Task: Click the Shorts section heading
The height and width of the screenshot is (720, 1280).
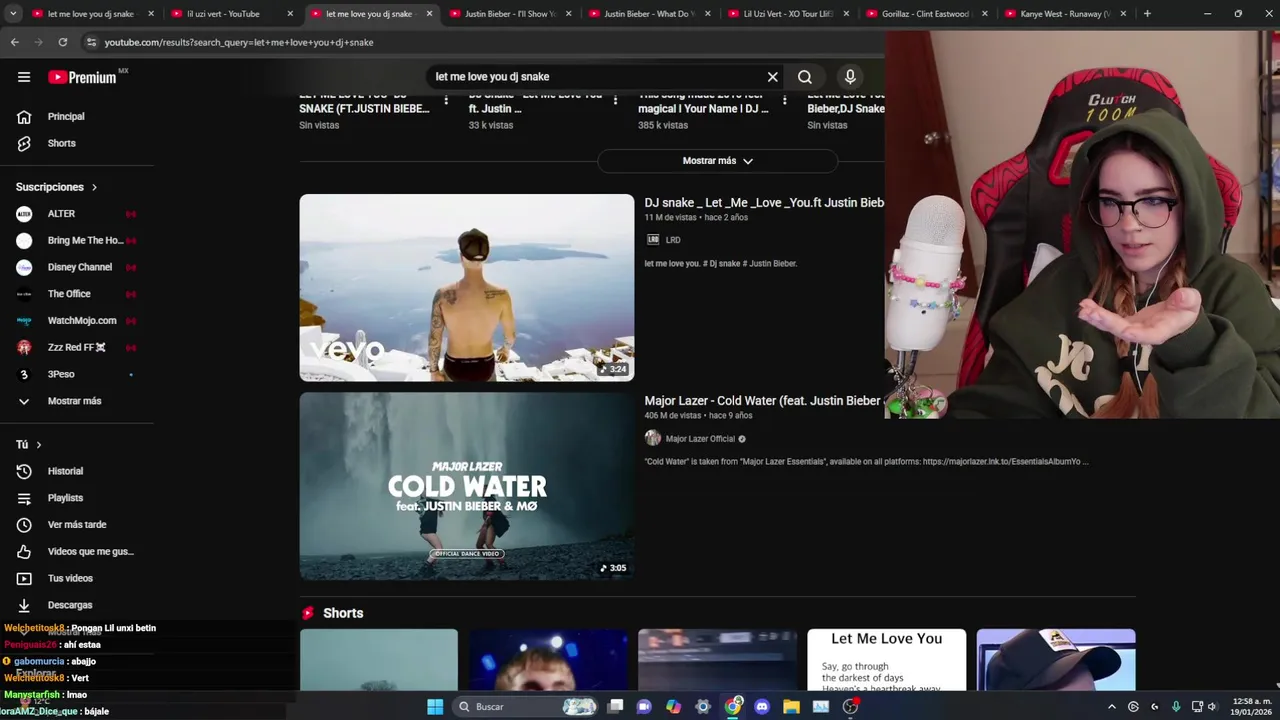Action: (343, 613)
